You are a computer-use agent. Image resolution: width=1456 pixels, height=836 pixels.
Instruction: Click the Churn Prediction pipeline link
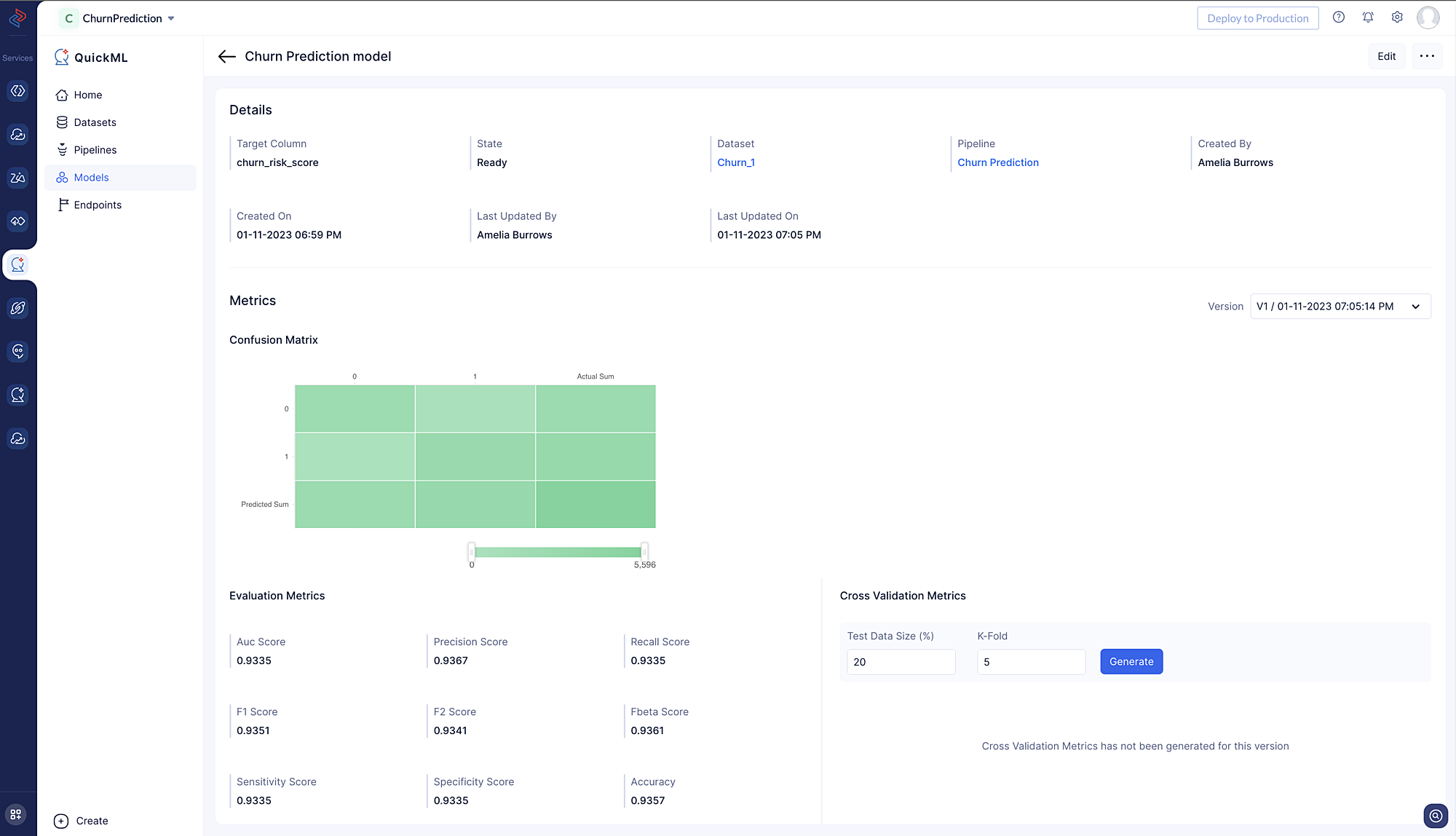tap(997, 162)
